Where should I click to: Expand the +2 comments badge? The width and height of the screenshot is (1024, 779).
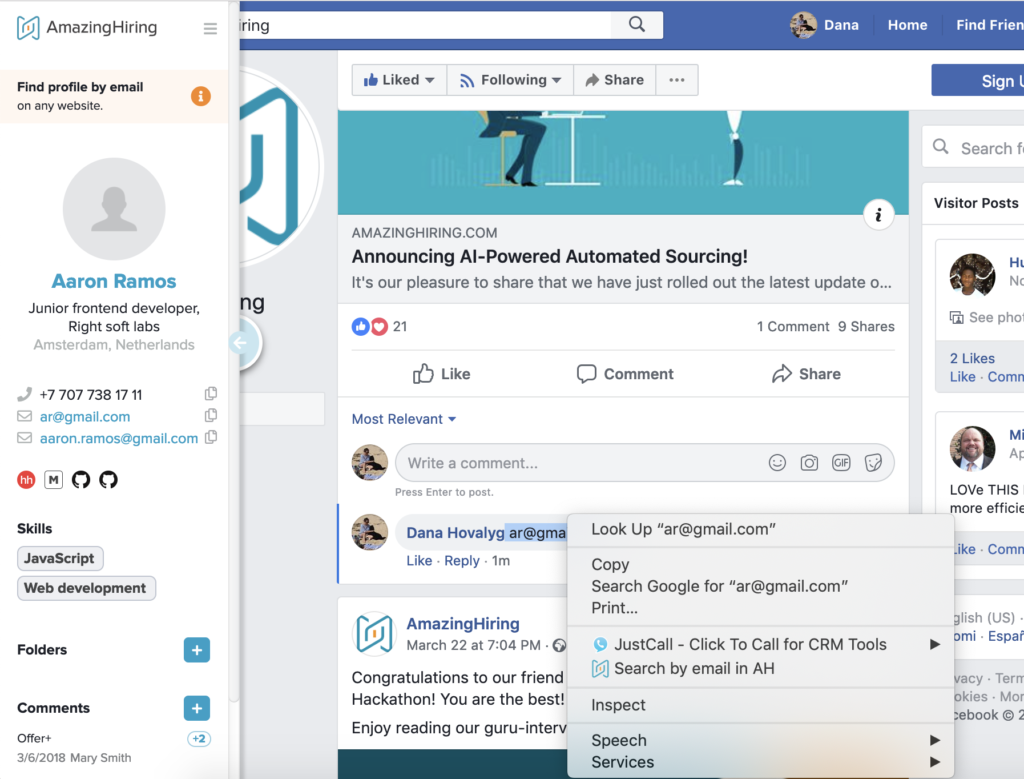(199, 739)
